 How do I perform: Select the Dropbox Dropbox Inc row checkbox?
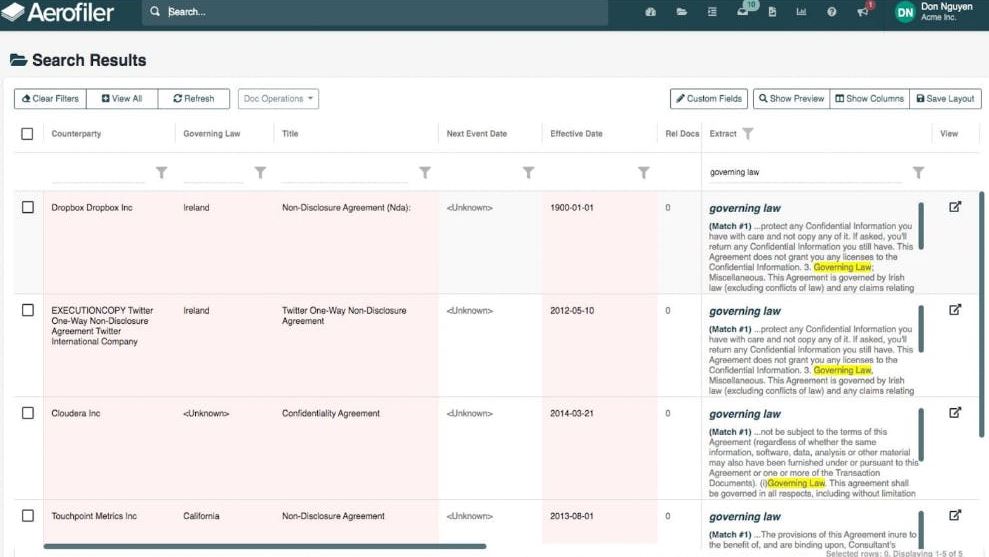(x=28, y=207)
